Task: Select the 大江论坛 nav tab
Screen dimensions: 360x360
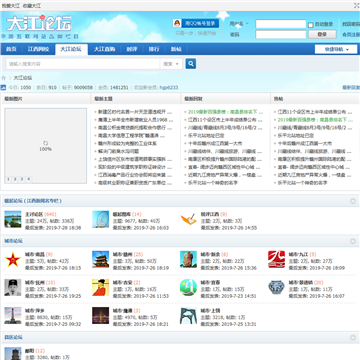Action: point(71,49)
